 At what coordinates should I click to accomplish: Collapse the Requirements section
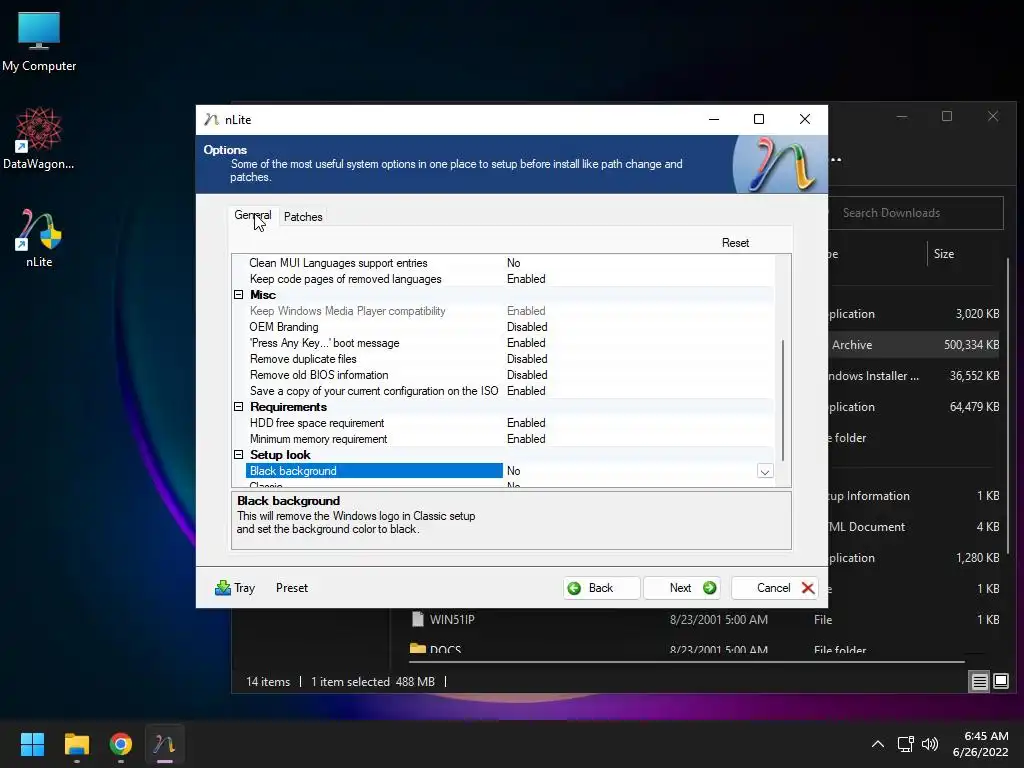tap(238, 407)
